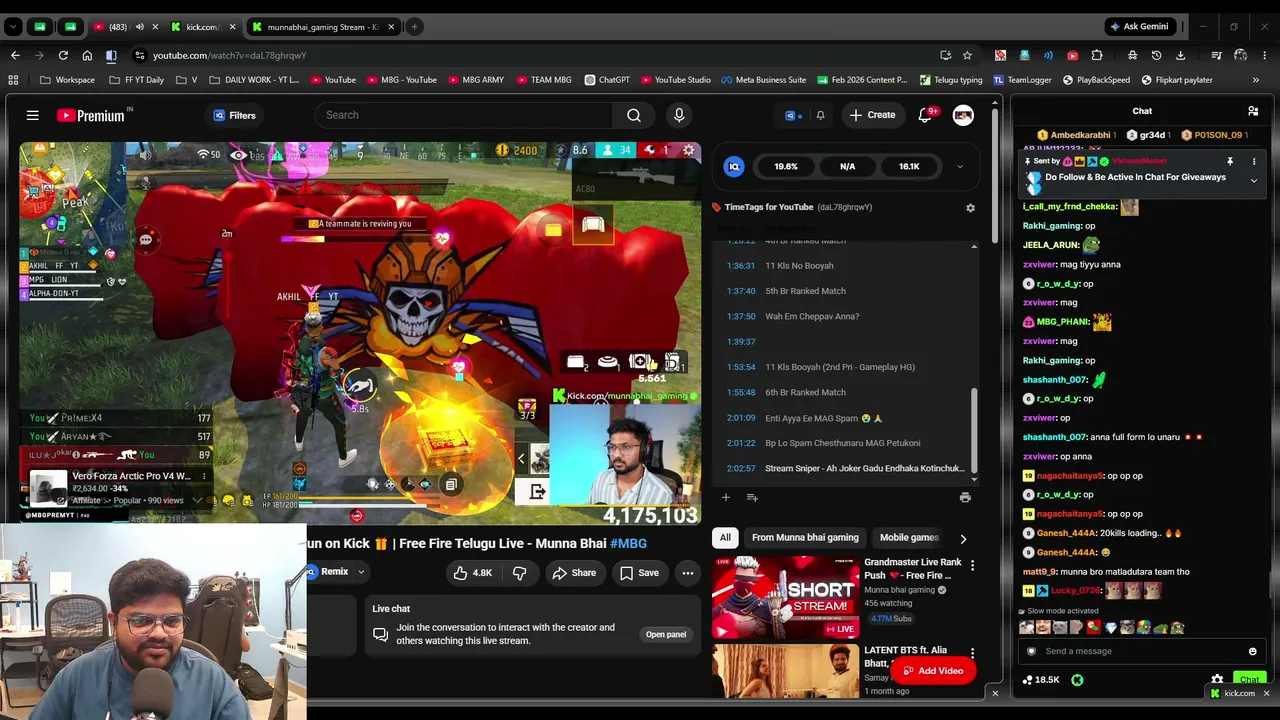The width and height of the screenshot is (1280, 720).
Task: Open the emoji picker in Kick chat
Action: point(1252,651)
